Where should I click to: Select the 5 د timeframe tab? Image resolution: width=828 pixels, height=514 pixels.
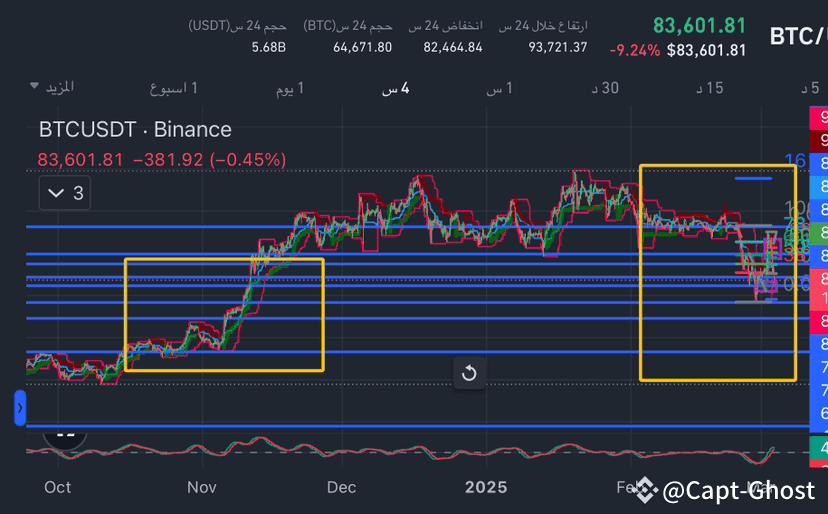810,88
